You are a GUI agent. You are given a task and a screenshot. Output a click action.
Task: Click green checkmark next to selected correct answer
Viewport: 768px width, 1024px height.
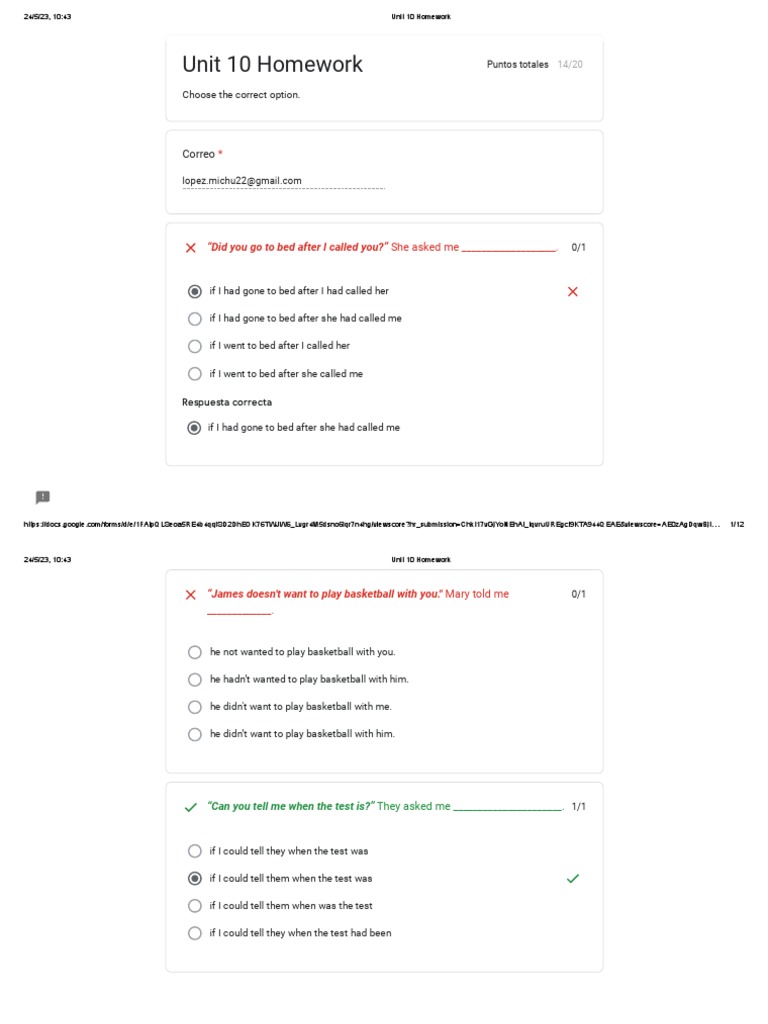click(x=572, y=879)
